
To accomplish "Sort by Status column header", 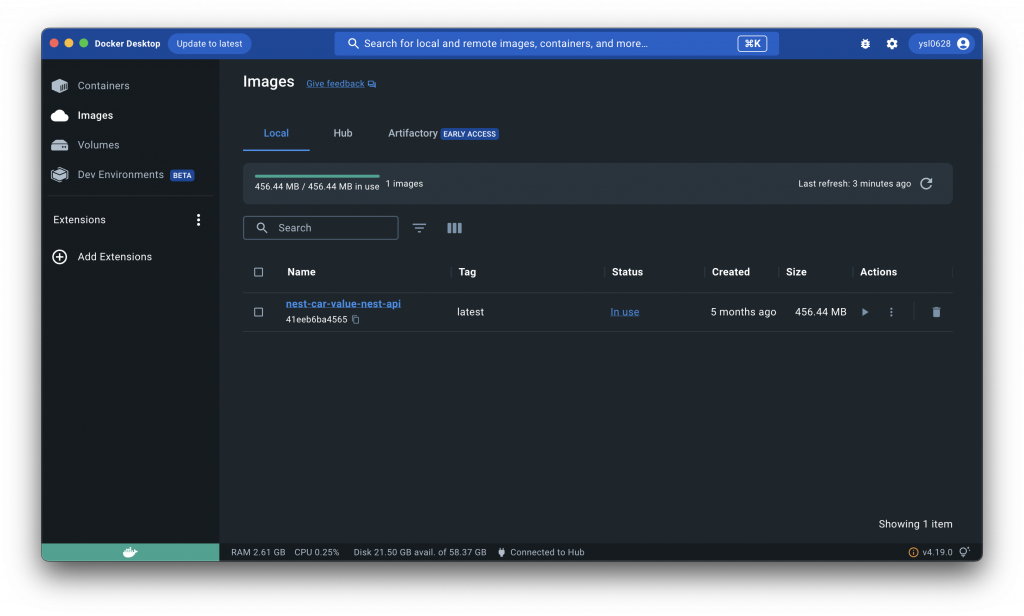I will [x=627, y=272].
